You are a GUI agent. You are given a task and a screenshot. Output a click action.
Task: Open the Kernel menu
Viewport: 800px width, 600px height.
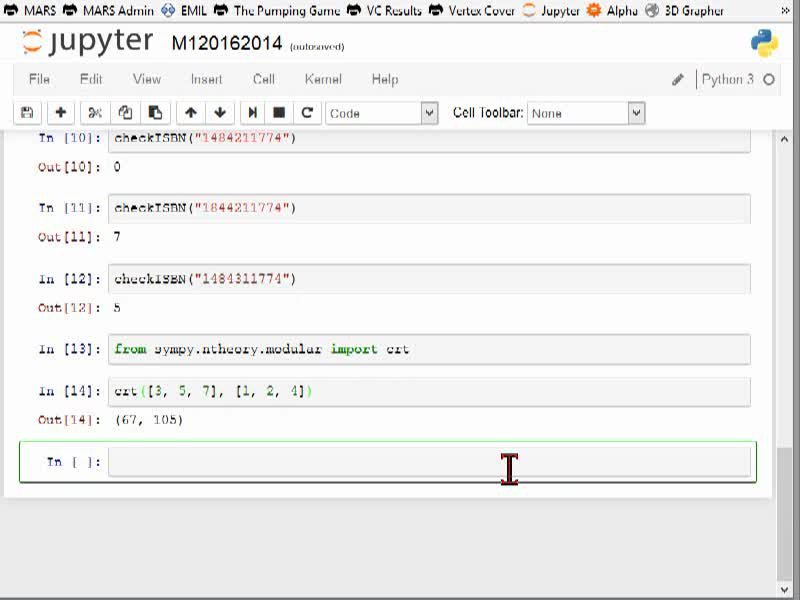pos(323,79)
